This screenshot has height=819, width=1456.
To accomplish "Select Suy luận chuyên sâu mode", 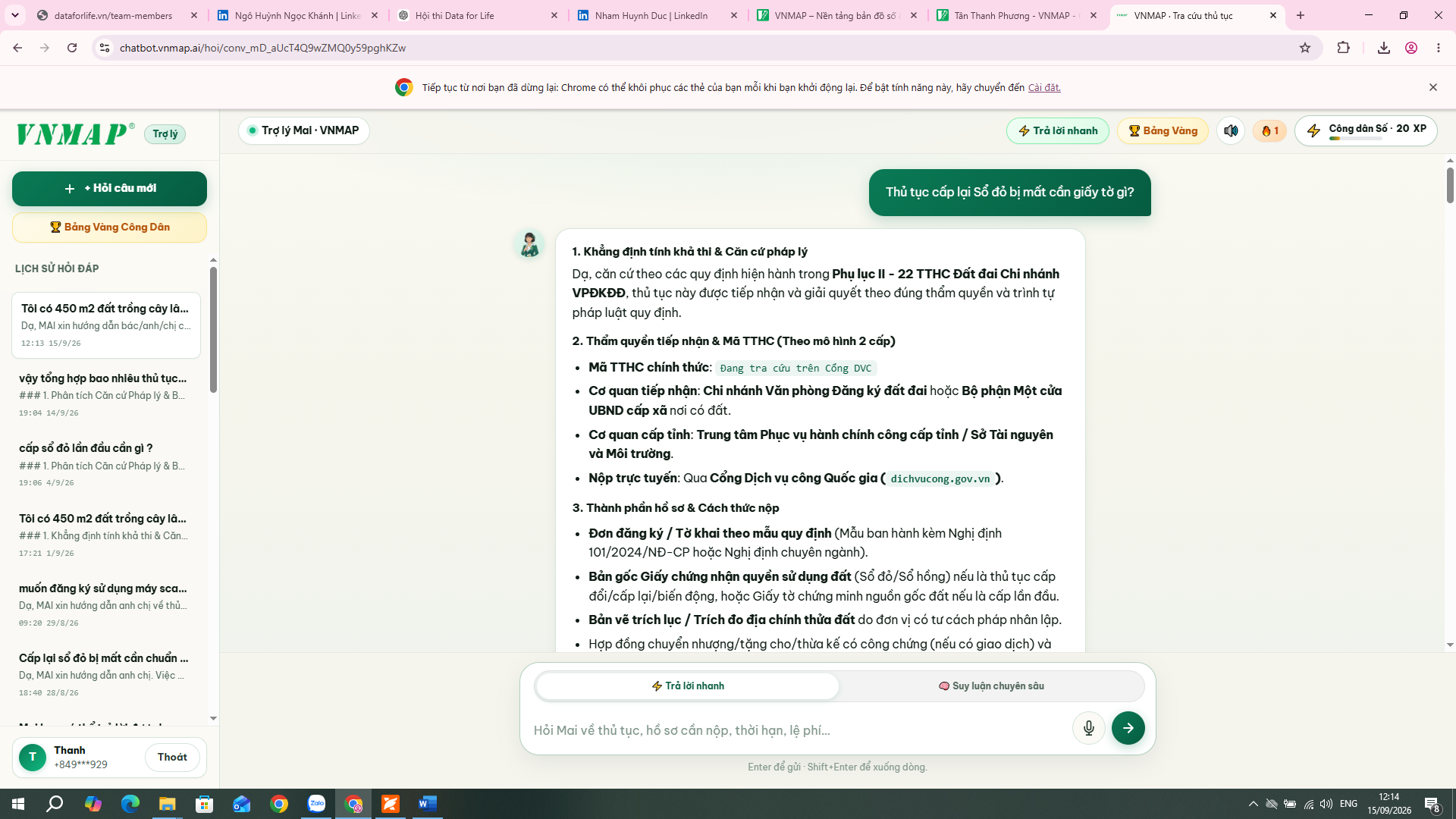I will tap(991, 686).
